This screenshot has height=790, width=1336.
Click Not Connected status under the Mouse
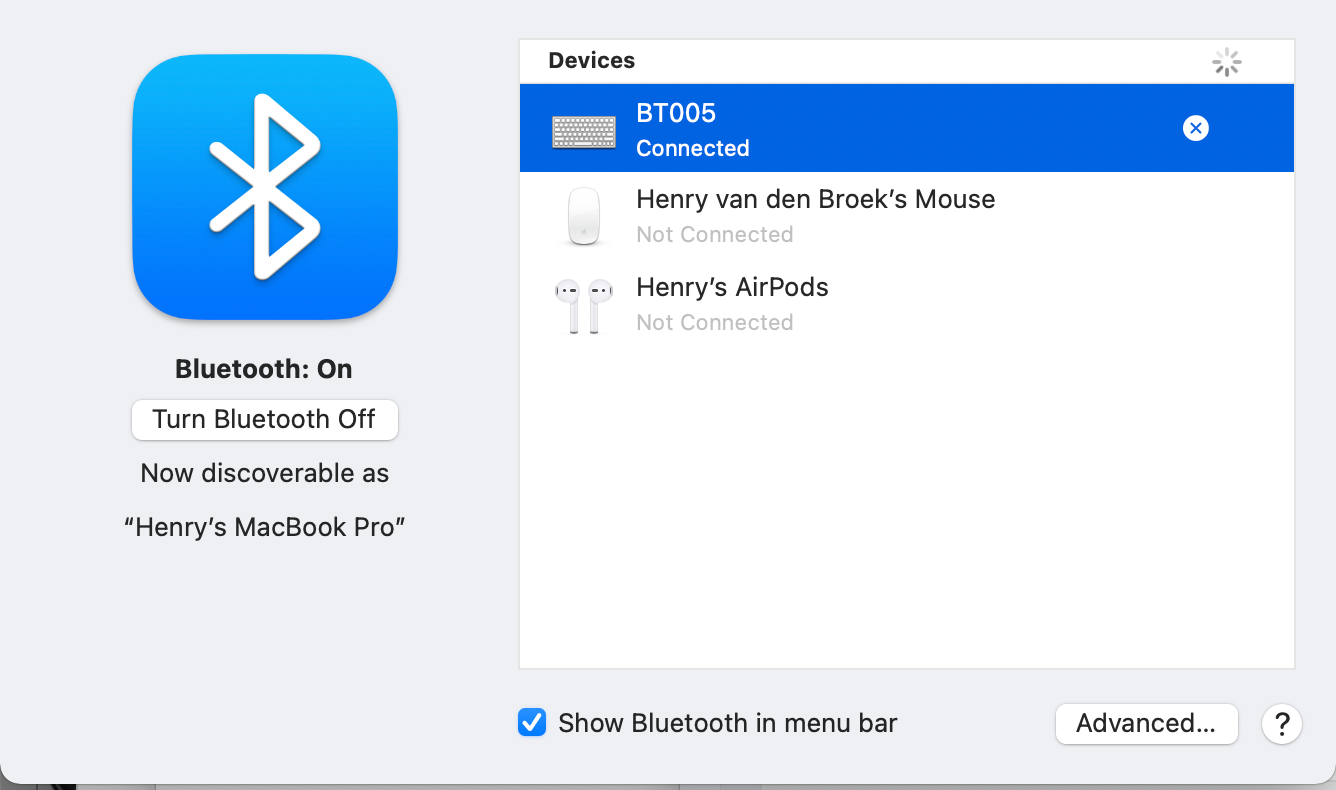pyautogui.click(x=715, y=234)
